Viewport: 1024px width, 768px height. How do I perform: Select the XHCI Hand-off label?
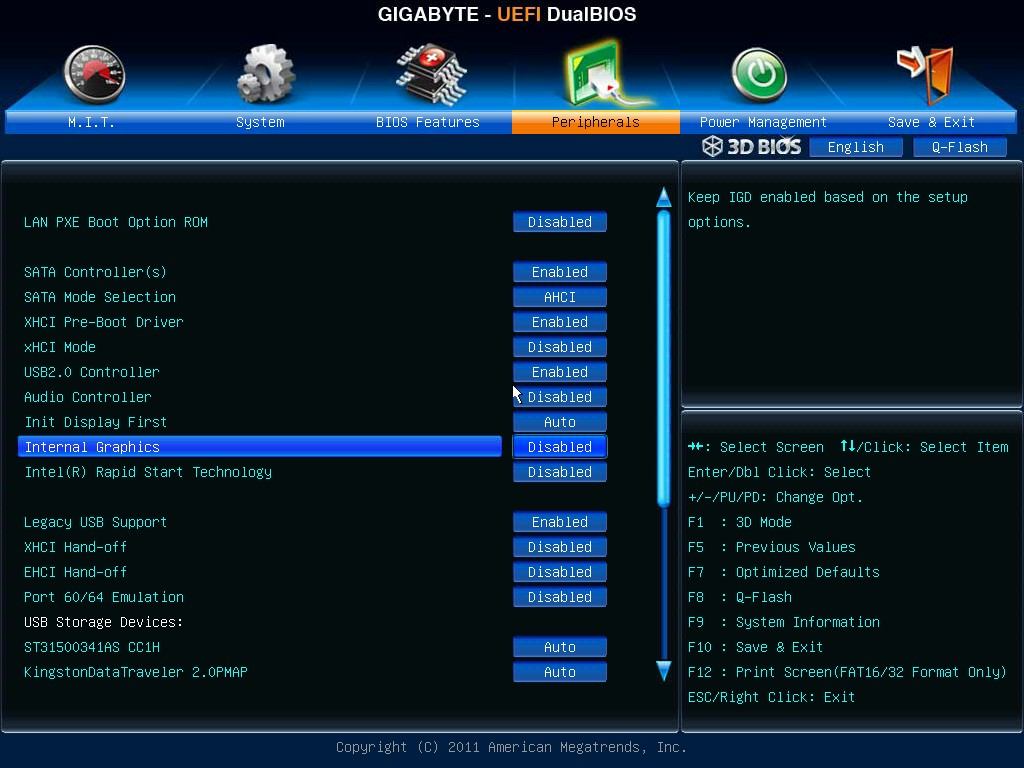pyautogui.click(x=75, y=547)
